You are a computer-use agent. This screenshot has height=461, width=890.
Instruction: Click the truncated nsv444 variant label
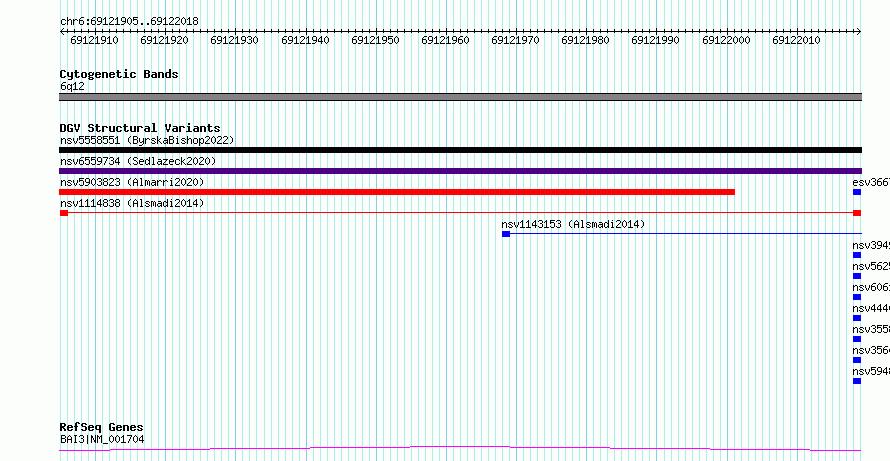pos(871,308)
